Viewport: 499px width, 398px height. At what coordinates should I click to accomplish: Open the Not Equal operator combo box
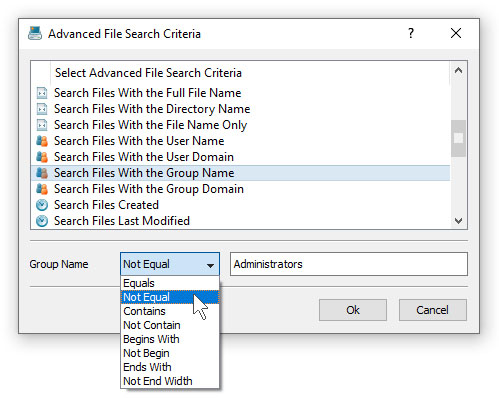[170, 264]
